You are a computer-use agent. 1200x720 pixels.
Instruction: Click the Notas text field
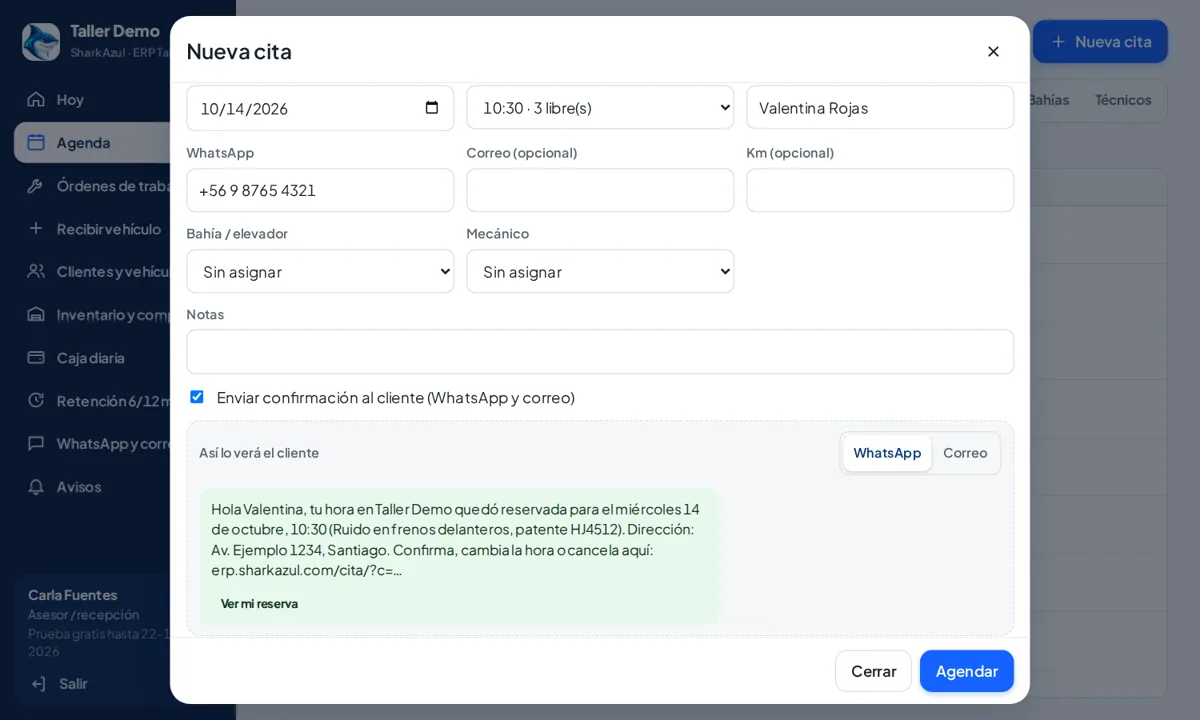[600, 352]
